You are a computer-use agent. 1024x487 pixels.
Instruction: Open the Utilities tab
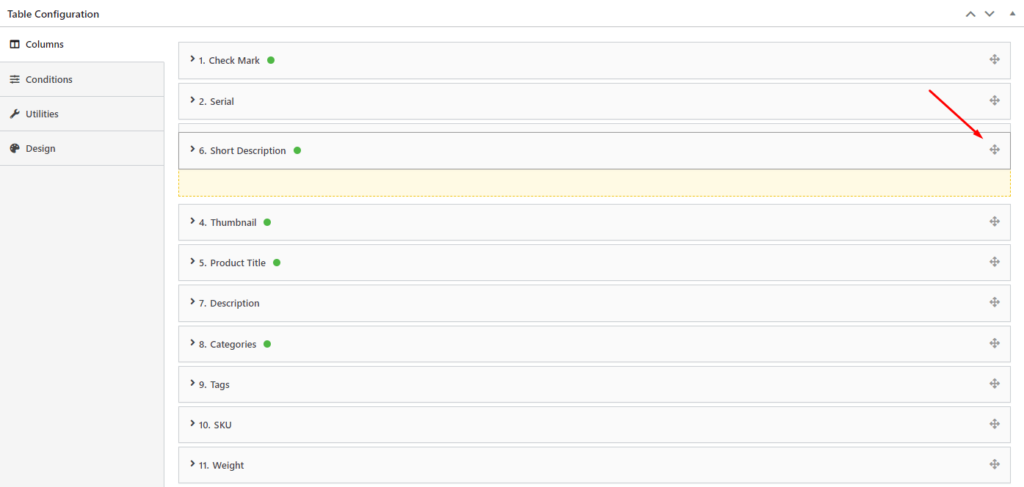pyautogui.click(x=42, y=114)
